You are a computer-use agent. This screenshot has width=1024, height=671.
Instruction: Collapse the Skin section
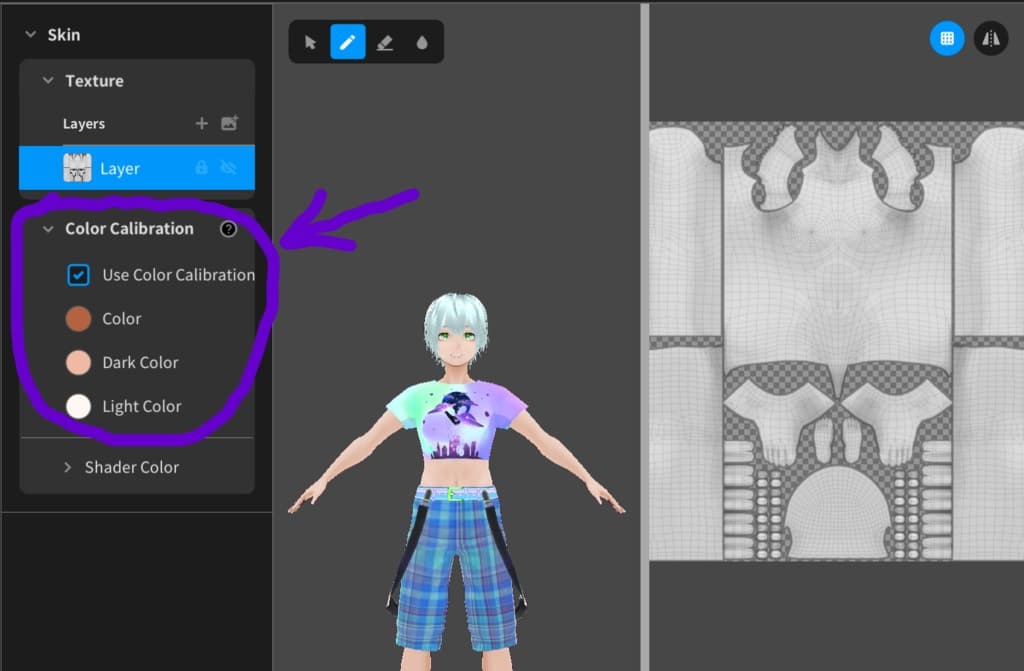[x=30, y=35]
